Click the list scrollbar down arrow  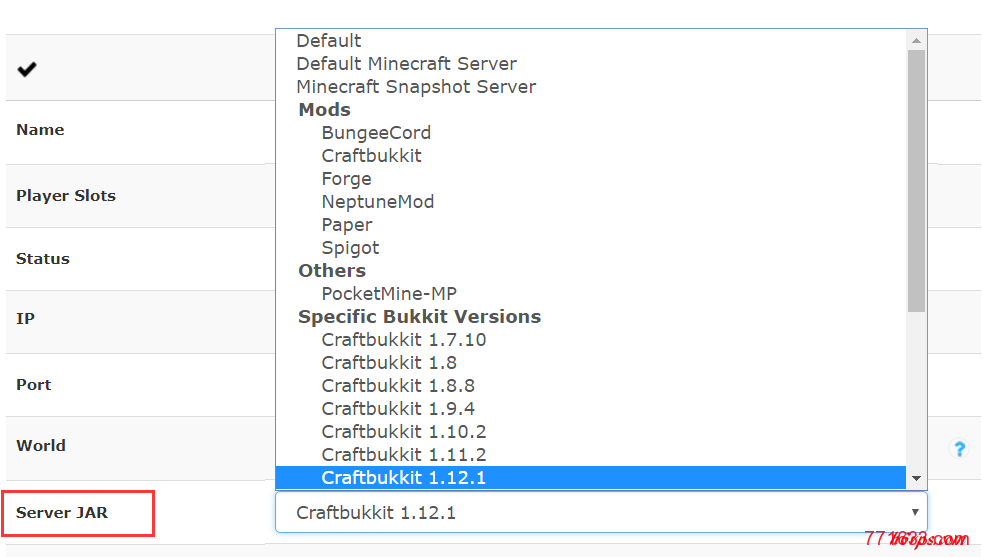(917, 479)
